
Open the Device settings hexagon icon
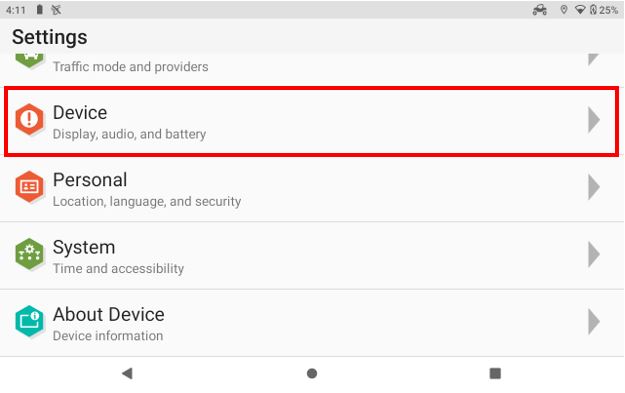point(29,119)
